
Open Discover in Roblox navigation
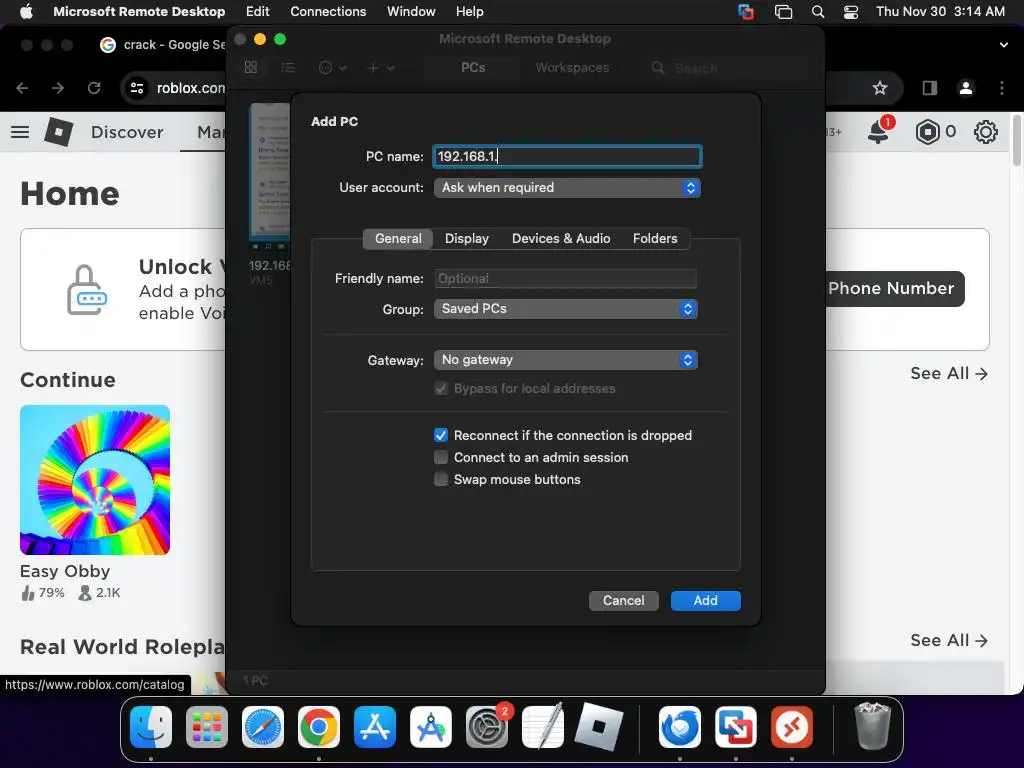[127, 132]
